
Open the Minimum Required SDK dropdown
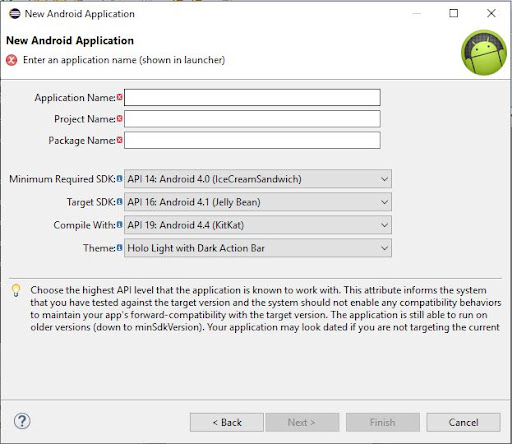[x=258, y=179]
